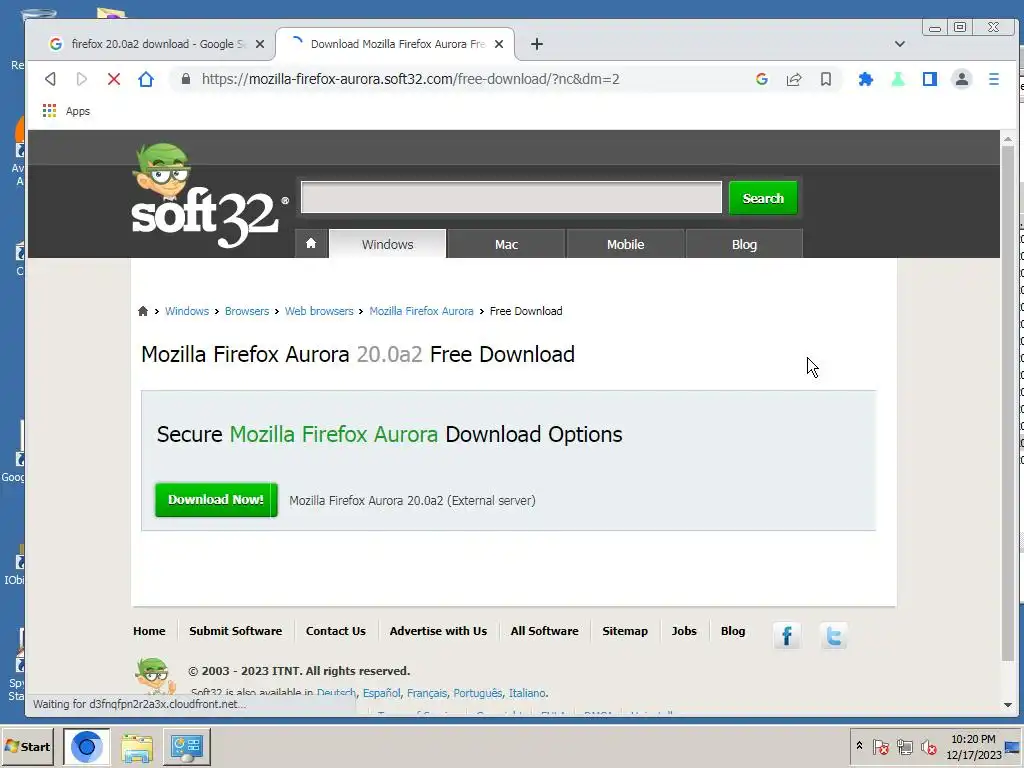Switch site language to Português
Viewport: 1024px width, 768px height.
[x=477, y=693]
